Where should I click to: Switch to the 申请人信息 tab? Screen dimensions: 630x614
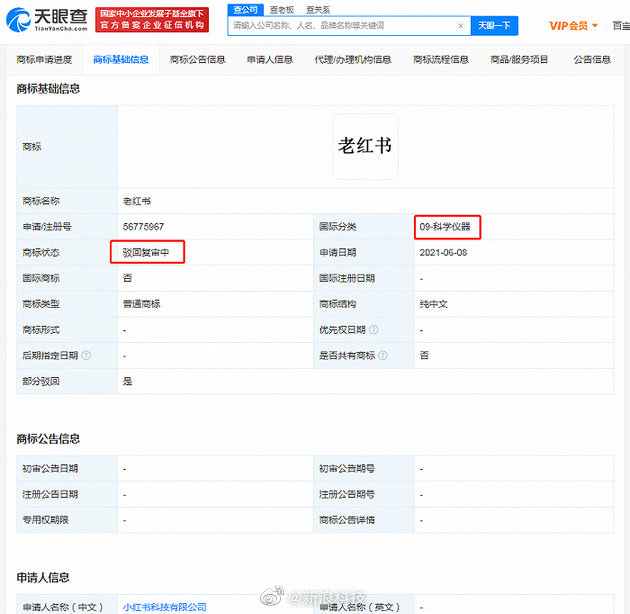(x=270, y=60)
